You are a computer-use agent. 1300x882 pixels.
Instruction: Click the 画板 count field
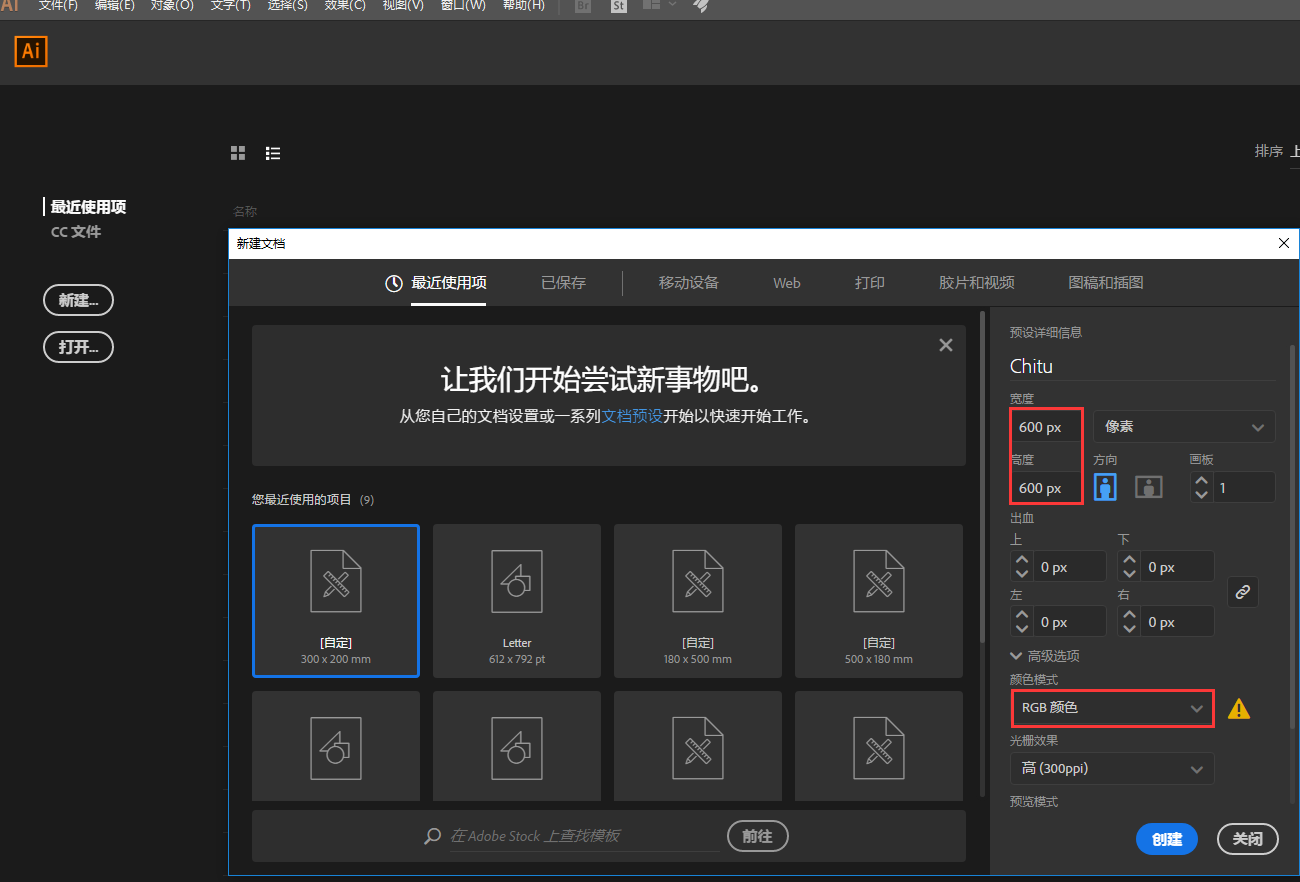click(x=1244, y=487)
